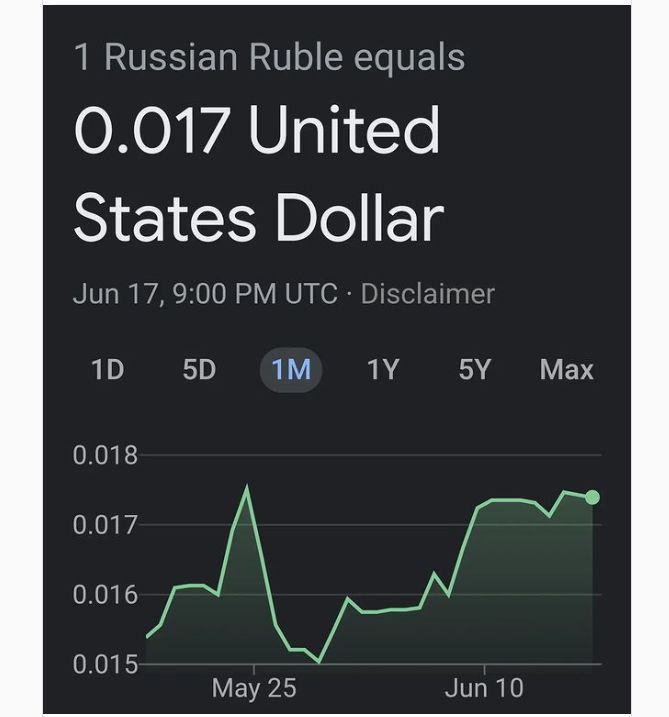The image size is (669, 717).
Task: Select the 5D range tab
Action: 198,370
